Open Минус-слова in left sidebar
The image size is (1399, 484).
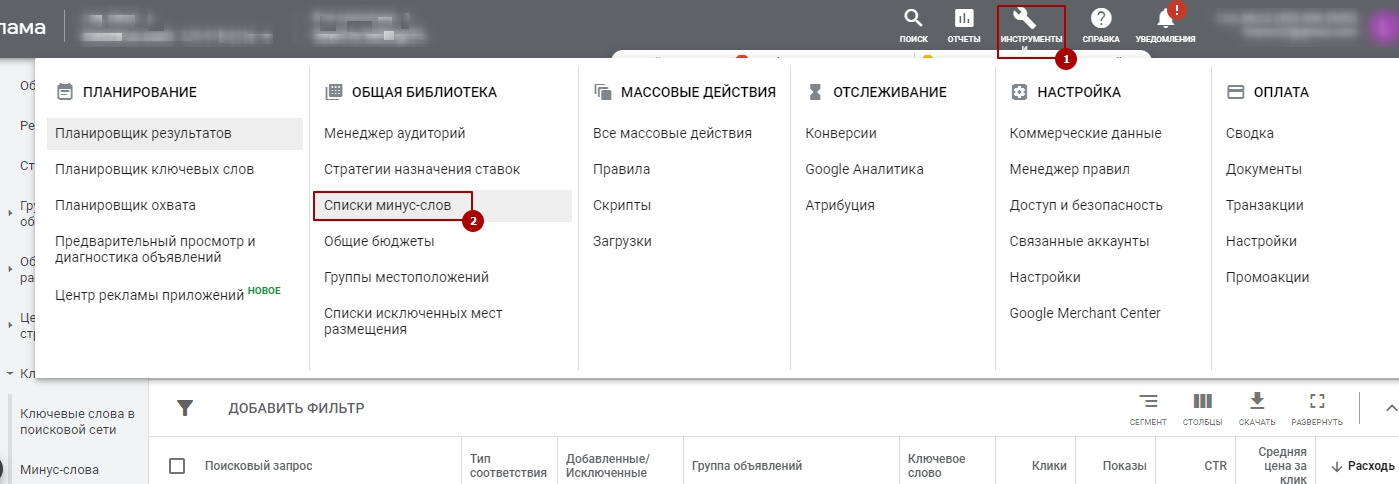[x=60, y=469]
